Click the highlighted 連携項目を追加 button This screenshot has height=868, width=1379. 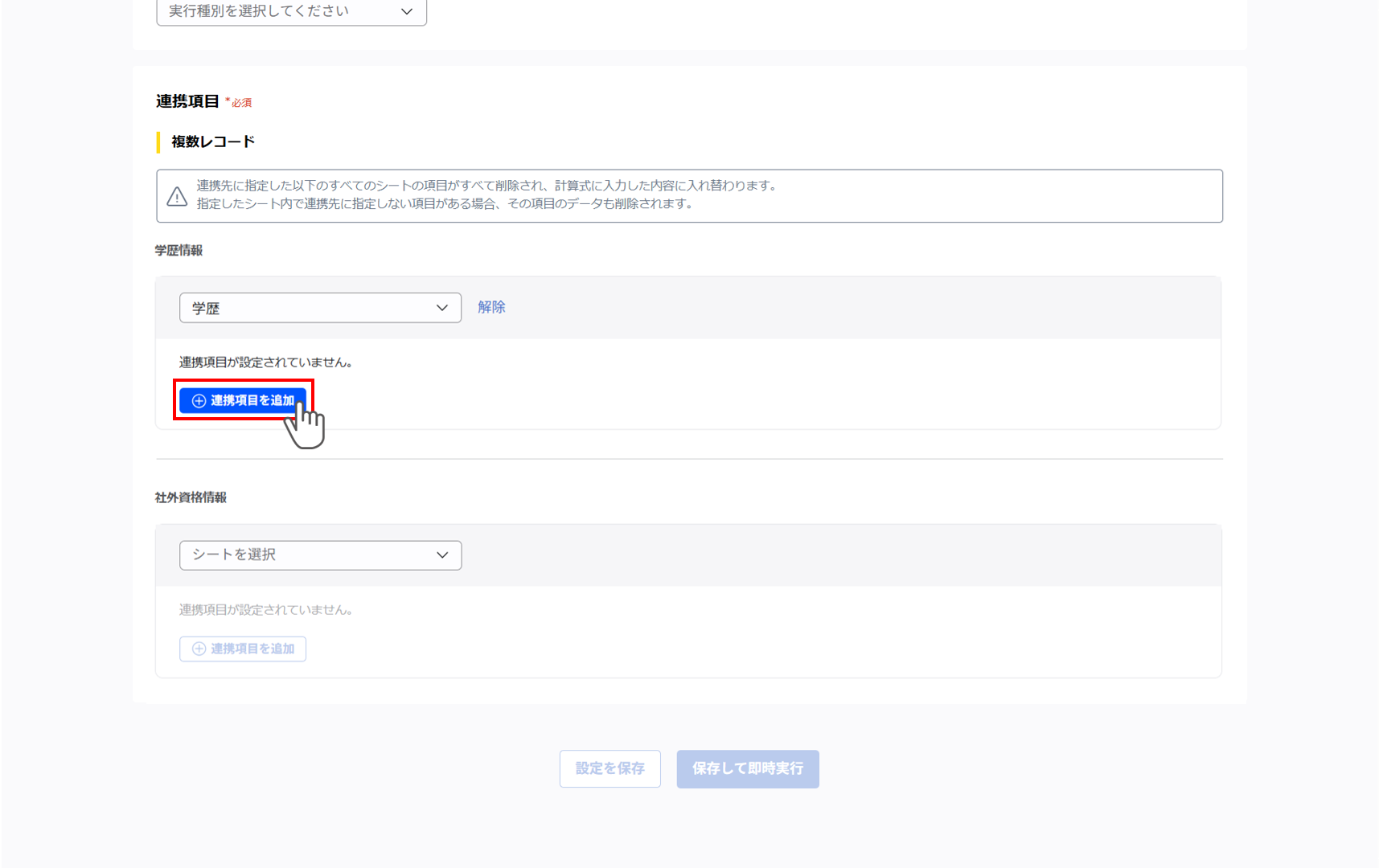(242, 400)
